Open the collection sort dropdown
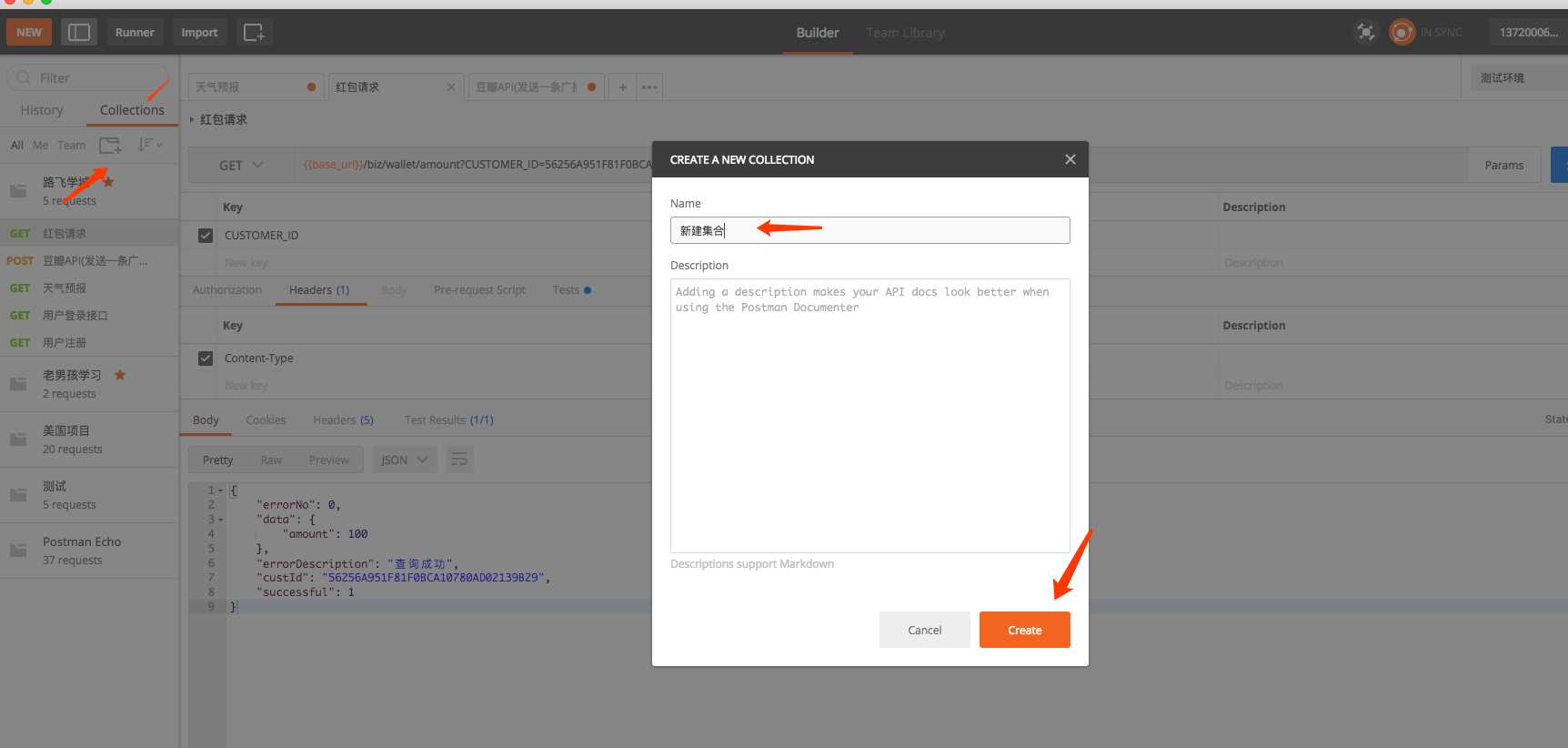1568x748 pixels. coord(149,145)
